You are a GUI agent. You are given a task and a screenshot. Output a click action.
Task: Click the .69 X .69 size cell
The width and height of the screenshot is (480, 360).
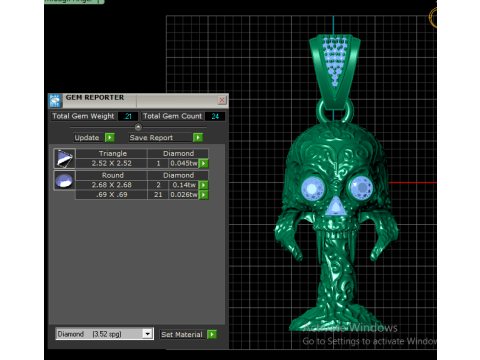click(112, 195)
